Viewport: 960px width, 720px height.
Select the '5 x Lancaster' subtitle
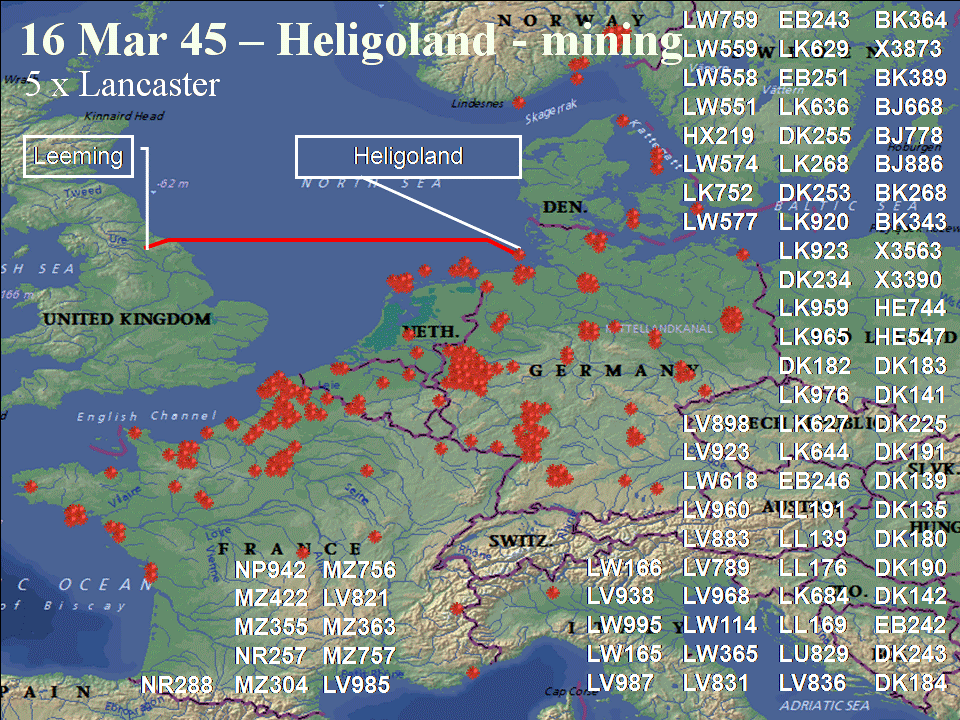pos(122,84)
